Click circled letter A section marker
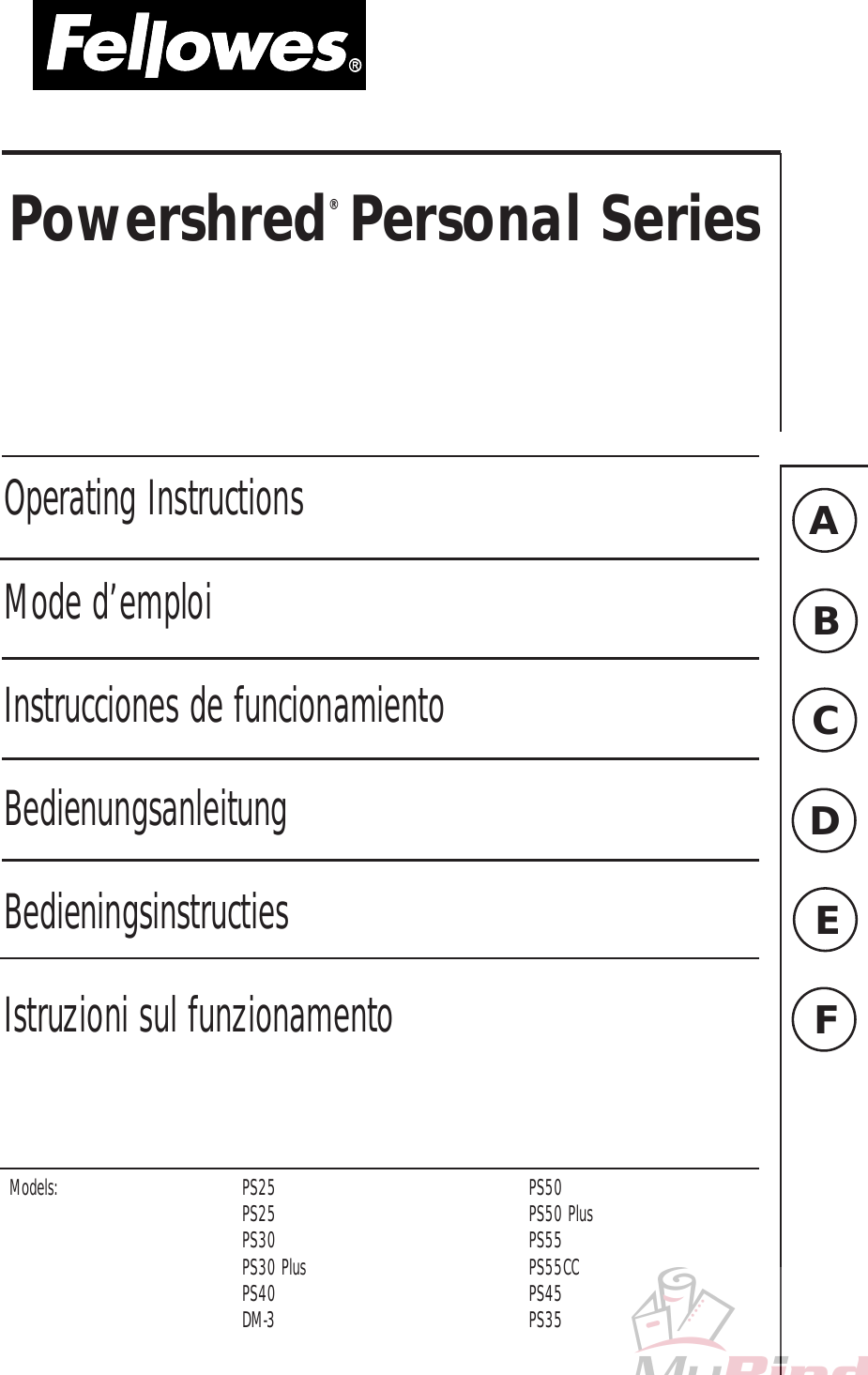The width and height of the screenshot is (868, 1375). click(824, 520)
